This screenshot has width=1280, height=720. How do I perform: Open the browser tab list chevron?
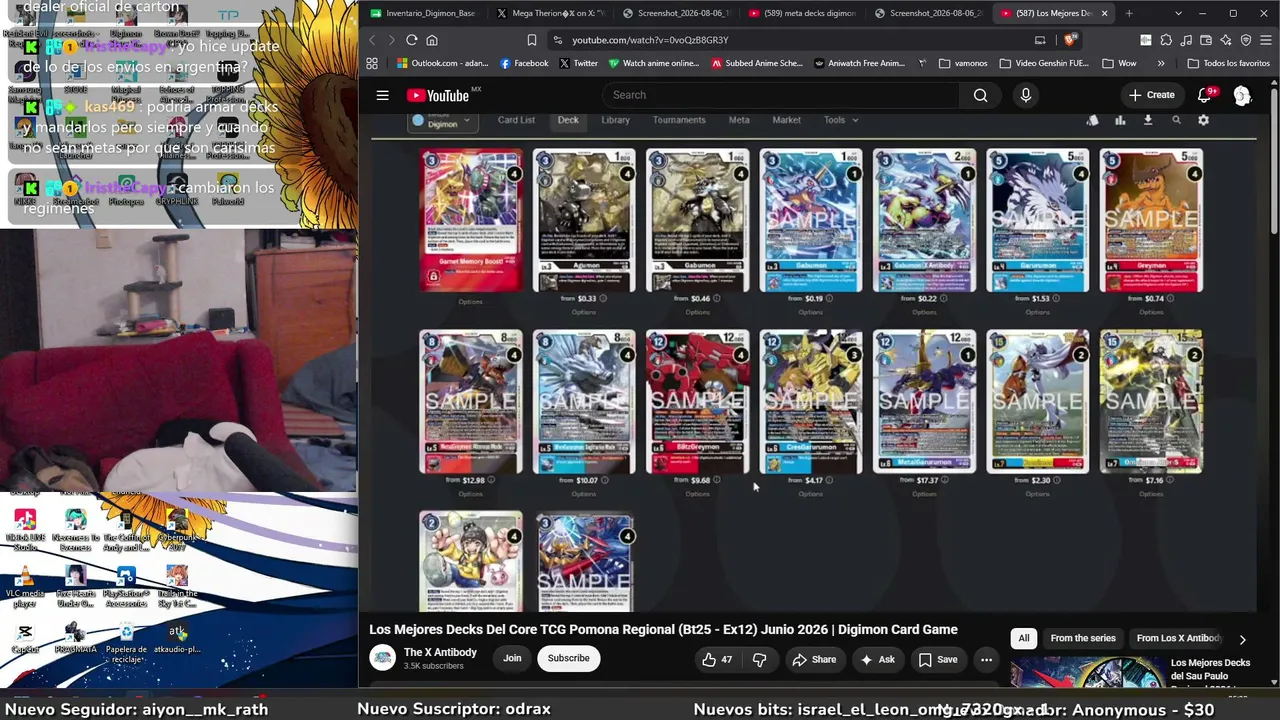(1178, 13)
